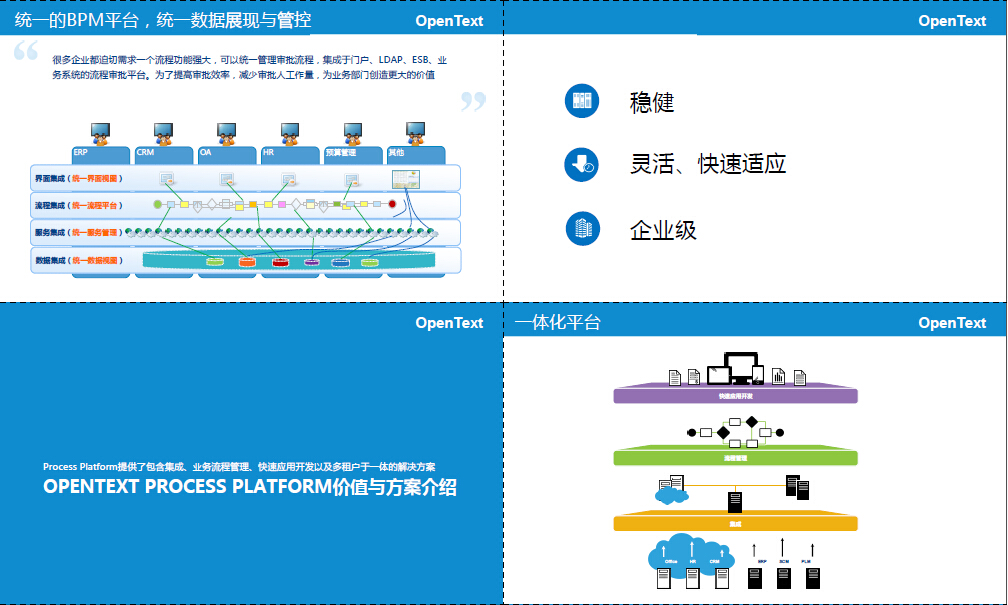1008x605 pixels.
Task: Click the bar chart document icon above 快速应用开发
Action: click(x=778, y=376)
